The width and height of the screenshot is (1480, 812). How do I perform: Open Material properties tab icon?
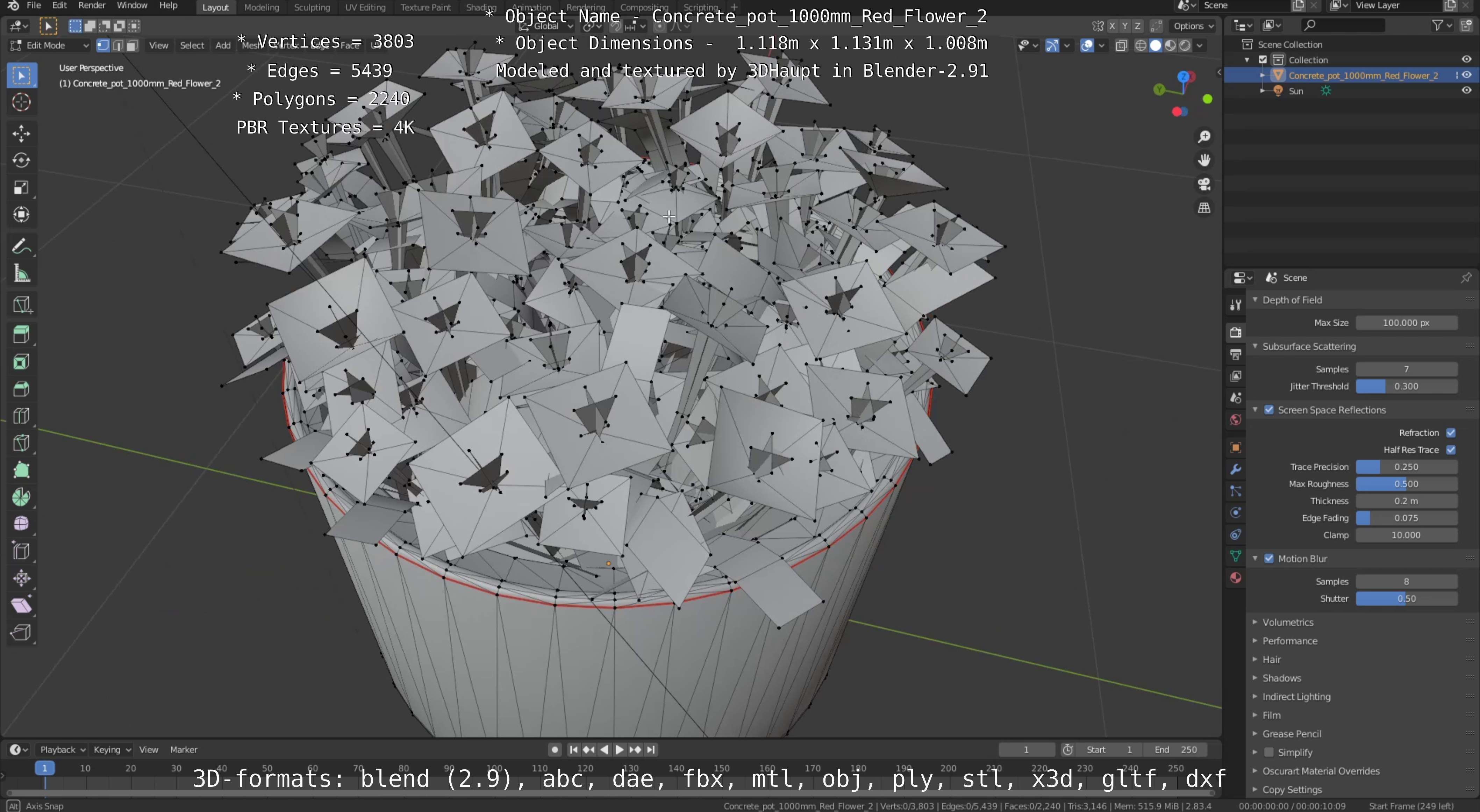pos(1236,578)
